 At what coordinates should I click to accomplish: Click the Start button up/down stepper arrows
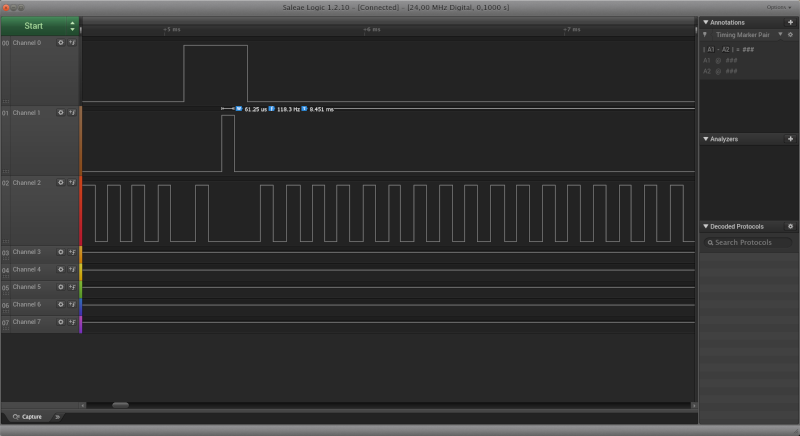(x=72, y=25)
